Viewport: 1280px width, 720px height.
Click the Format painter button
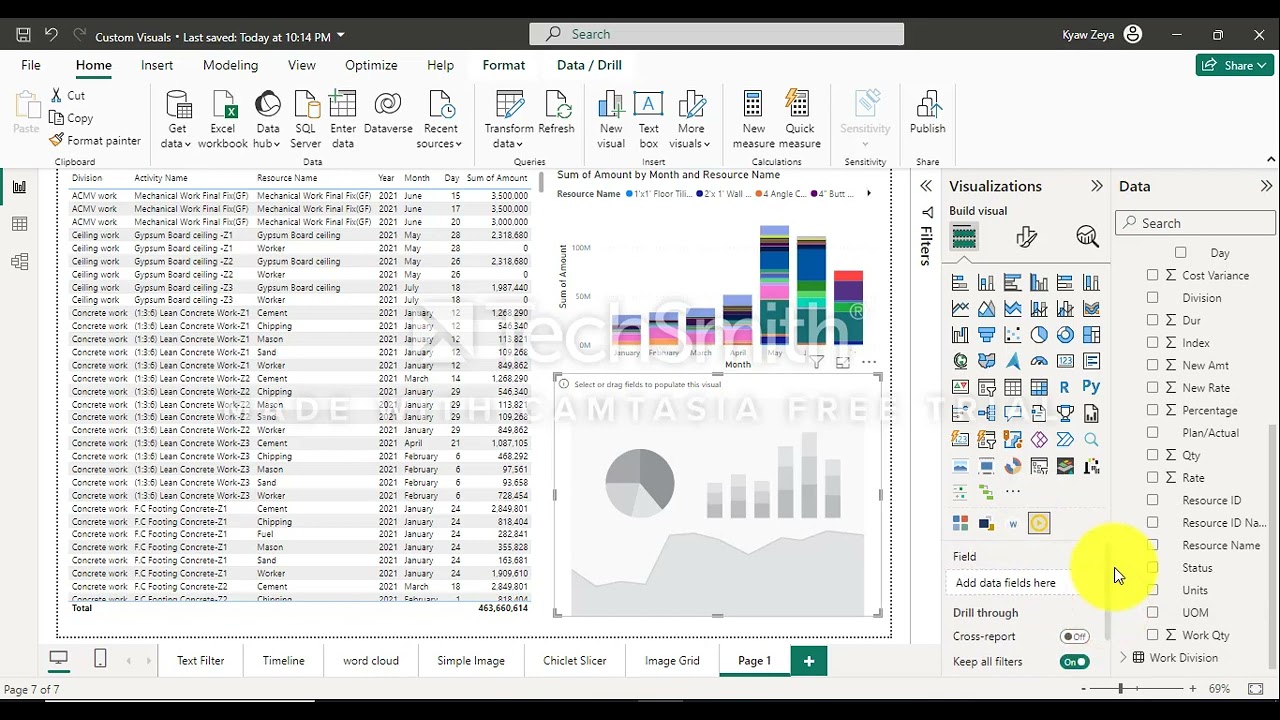(95, 141)
